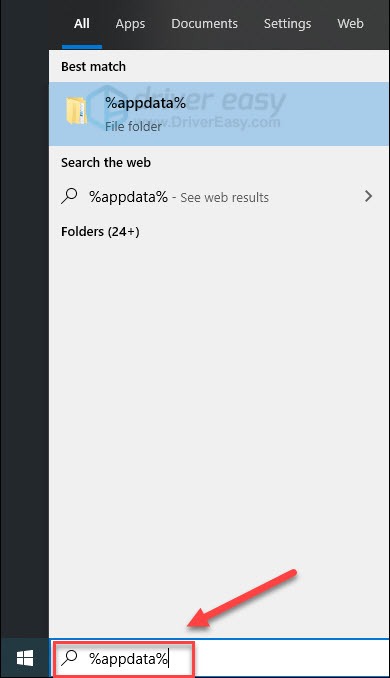This screenshot has width=390, height=678.
Task: Open the Documents filter tab
Action: pos(205,24)
